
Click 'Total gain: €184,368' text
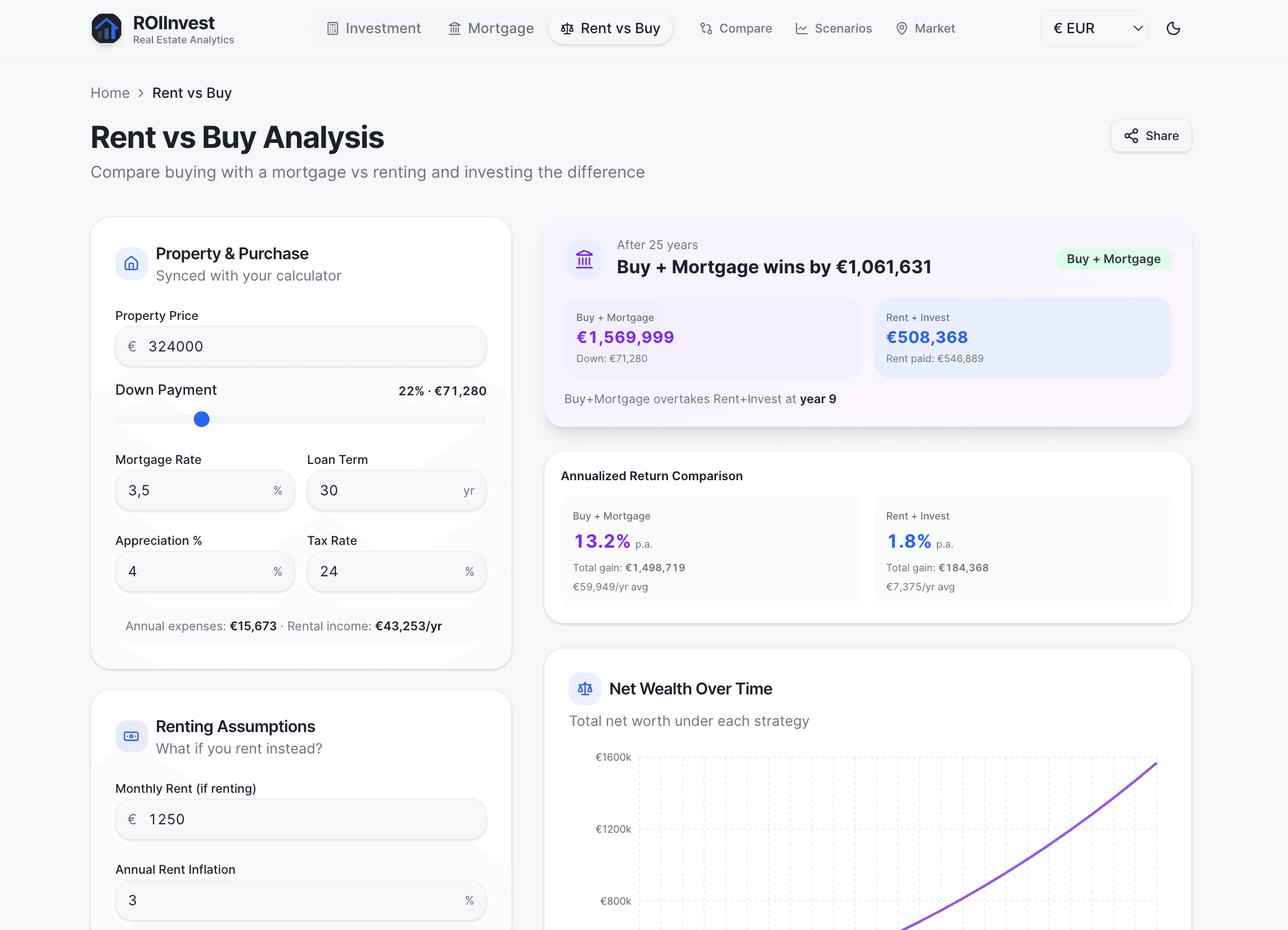pyautogui.click(x=937, y=568)
